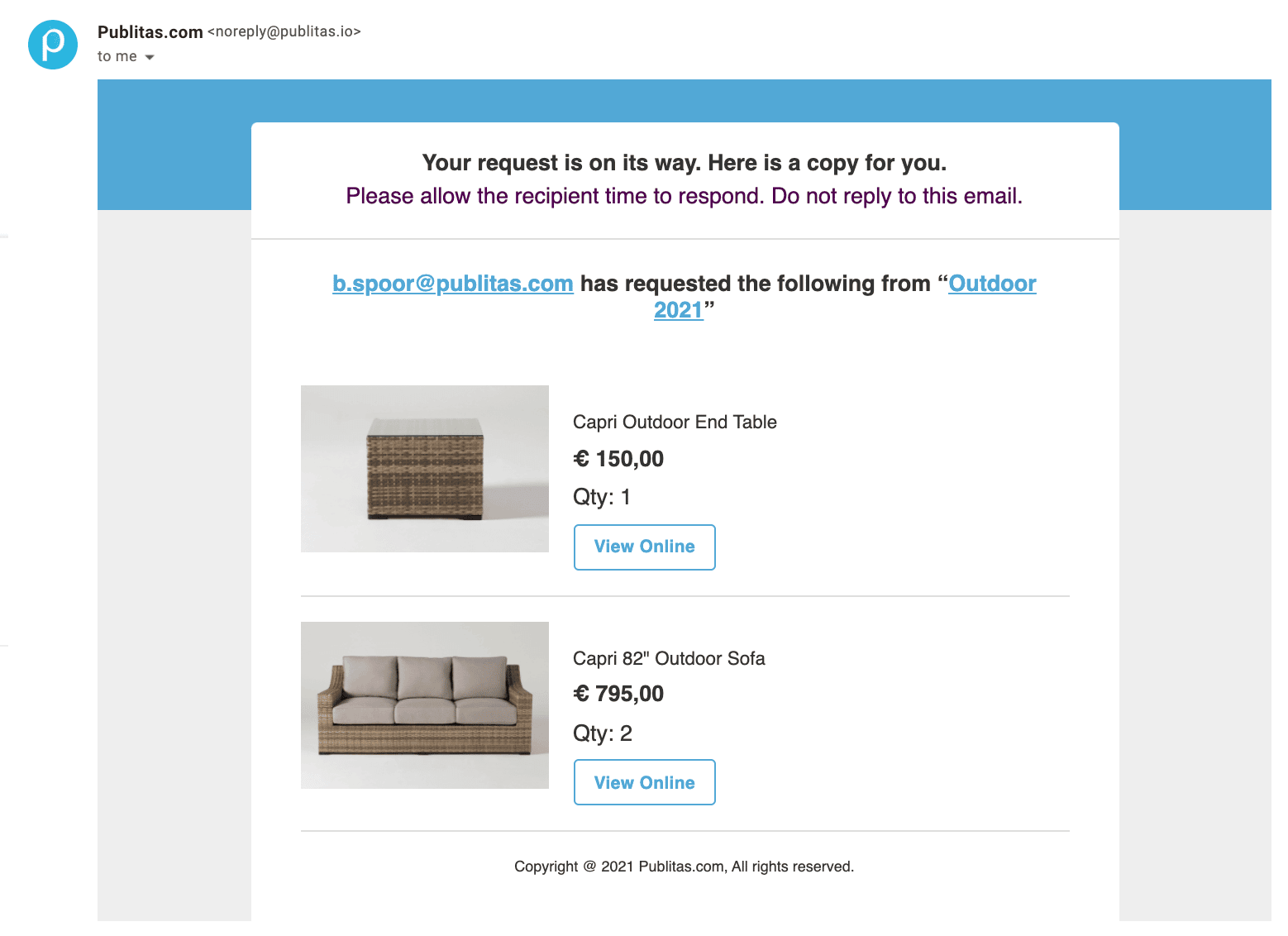
Task: Click the Publitas sender avatar icon
Action: pyautogui.click(x=53, y=45)
